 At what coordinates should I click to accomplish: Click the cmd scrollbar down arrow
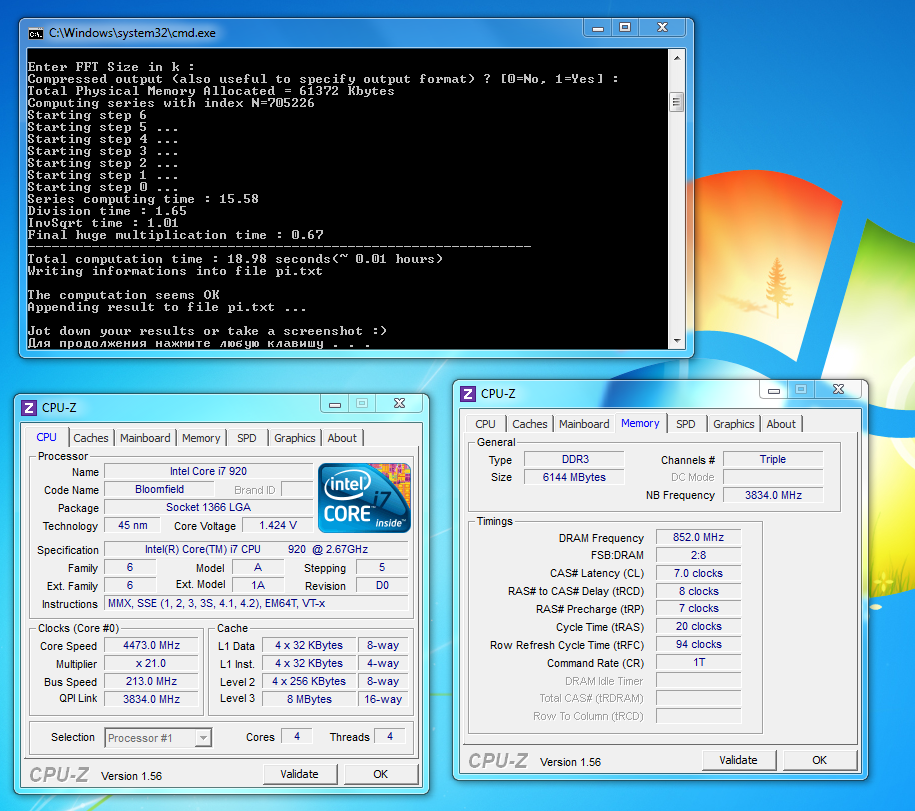(677, 341)
